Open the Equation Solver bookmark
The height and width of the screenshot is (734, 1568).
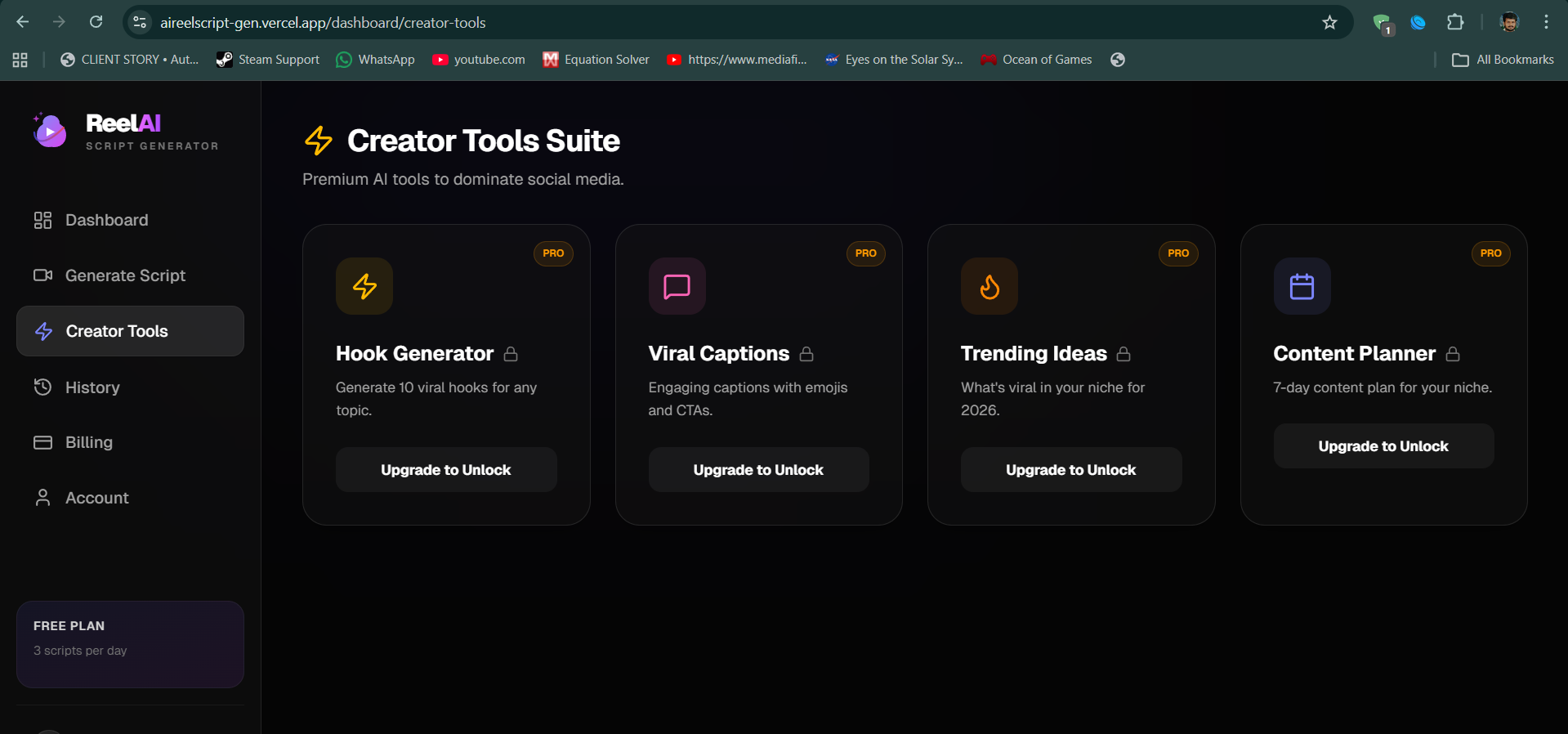(x=596, y=60)
